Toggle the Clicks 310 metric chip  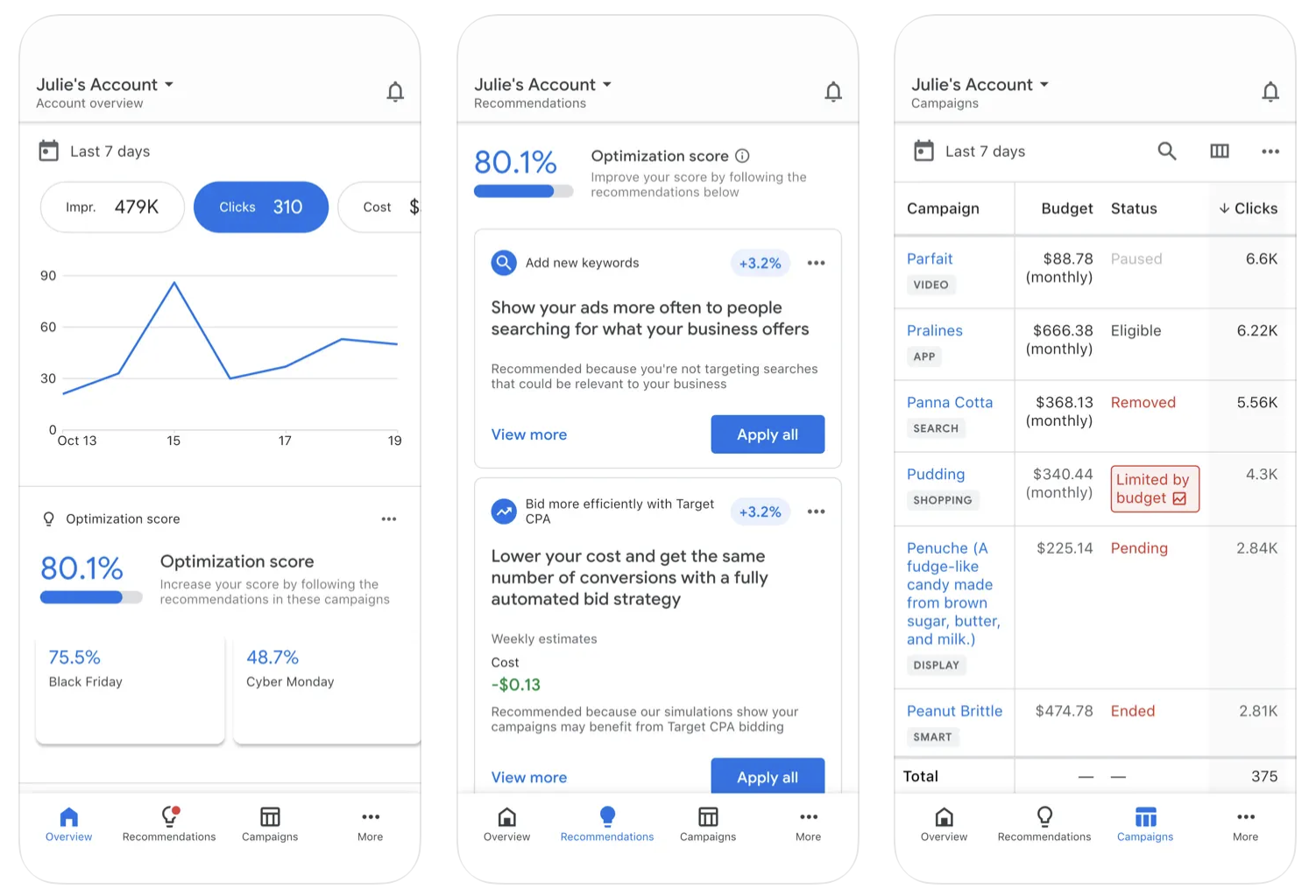click(x=260, y=207)
